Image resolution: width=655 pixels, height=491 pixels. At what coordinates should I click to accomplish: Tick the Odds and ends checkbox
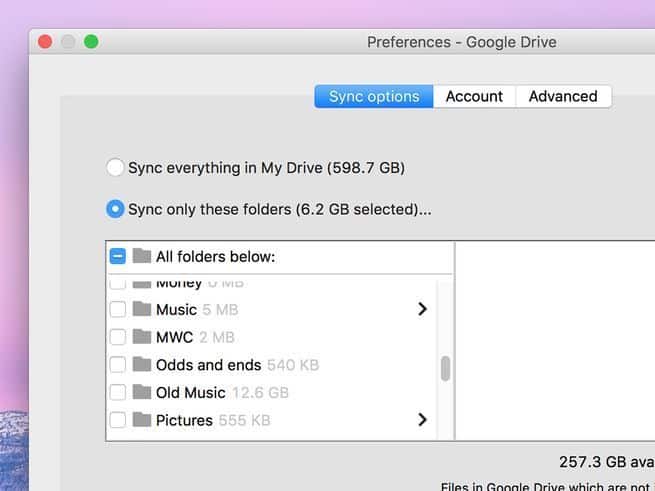[x=117, y=365]
